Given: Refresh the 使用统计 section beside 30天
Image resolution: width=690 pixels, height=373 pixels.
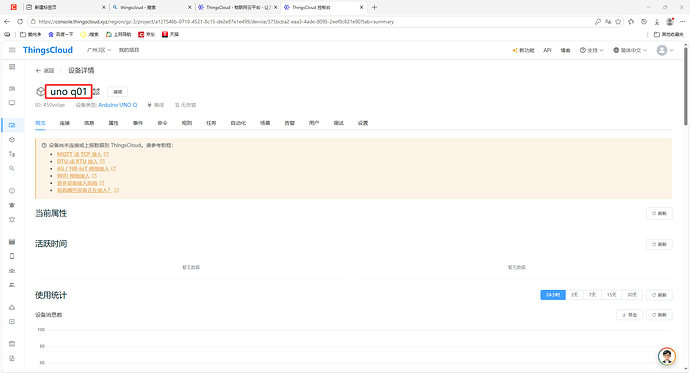Looking at the screenshot, I should 659,295.
